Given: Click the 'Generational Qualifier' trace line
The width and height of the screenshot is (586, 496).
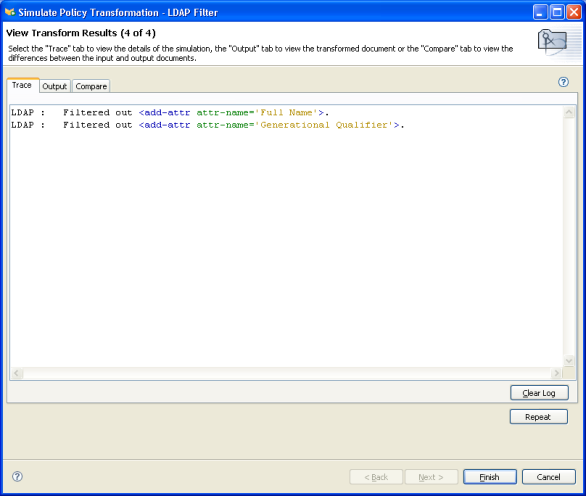Looking at the screenshot, I should pos(208,125).
